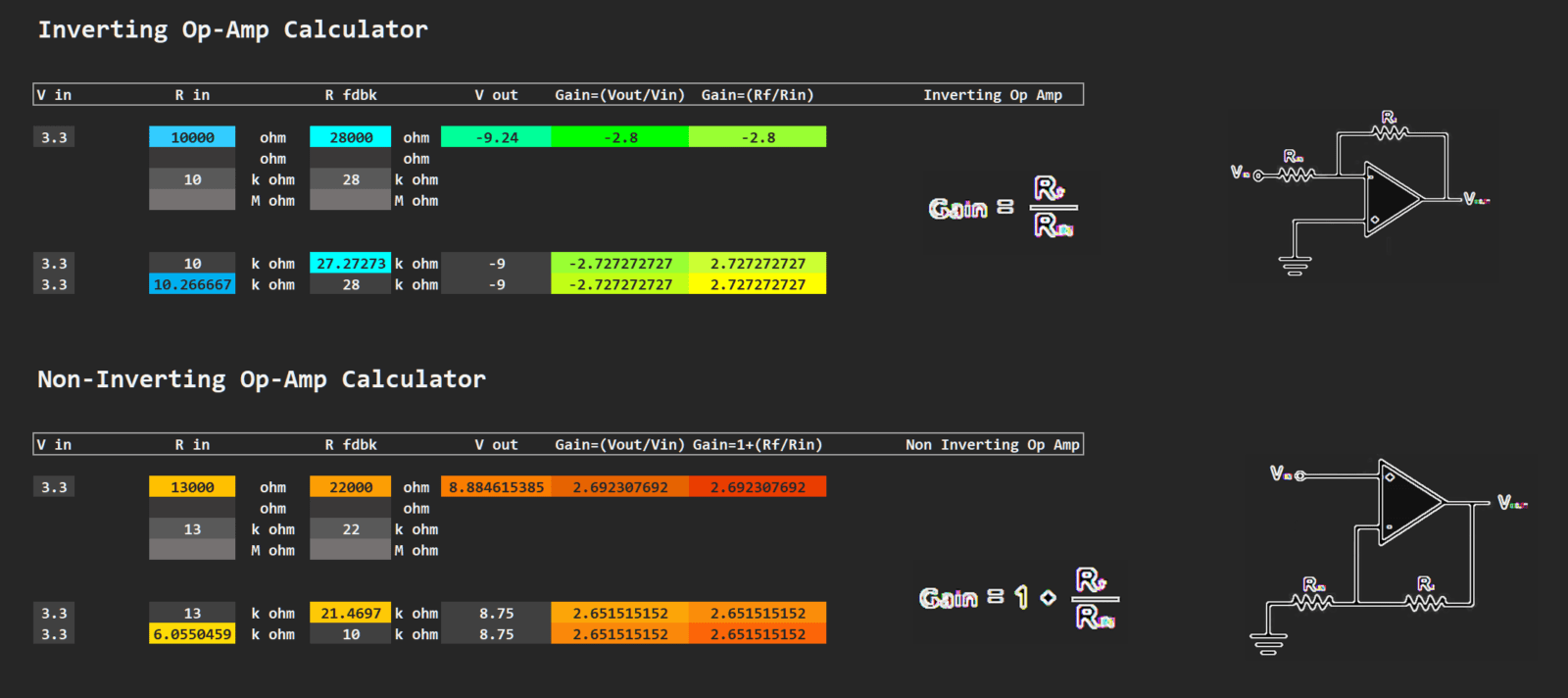Image resolution: width=1568 pixels, height=698 pixels.
Task: Click the yellow 6.0550459 k ohm cell
Action: 192,634
